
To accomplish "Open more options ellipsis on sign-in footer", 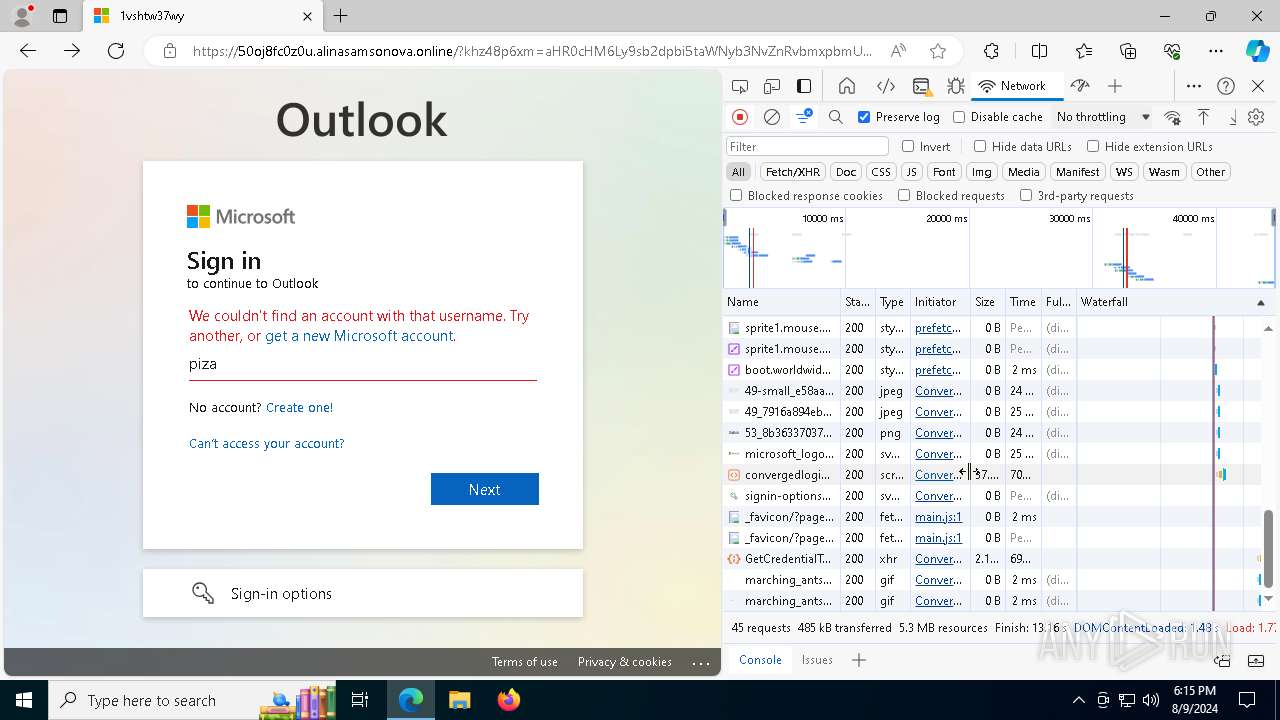I will click(701, 662).
